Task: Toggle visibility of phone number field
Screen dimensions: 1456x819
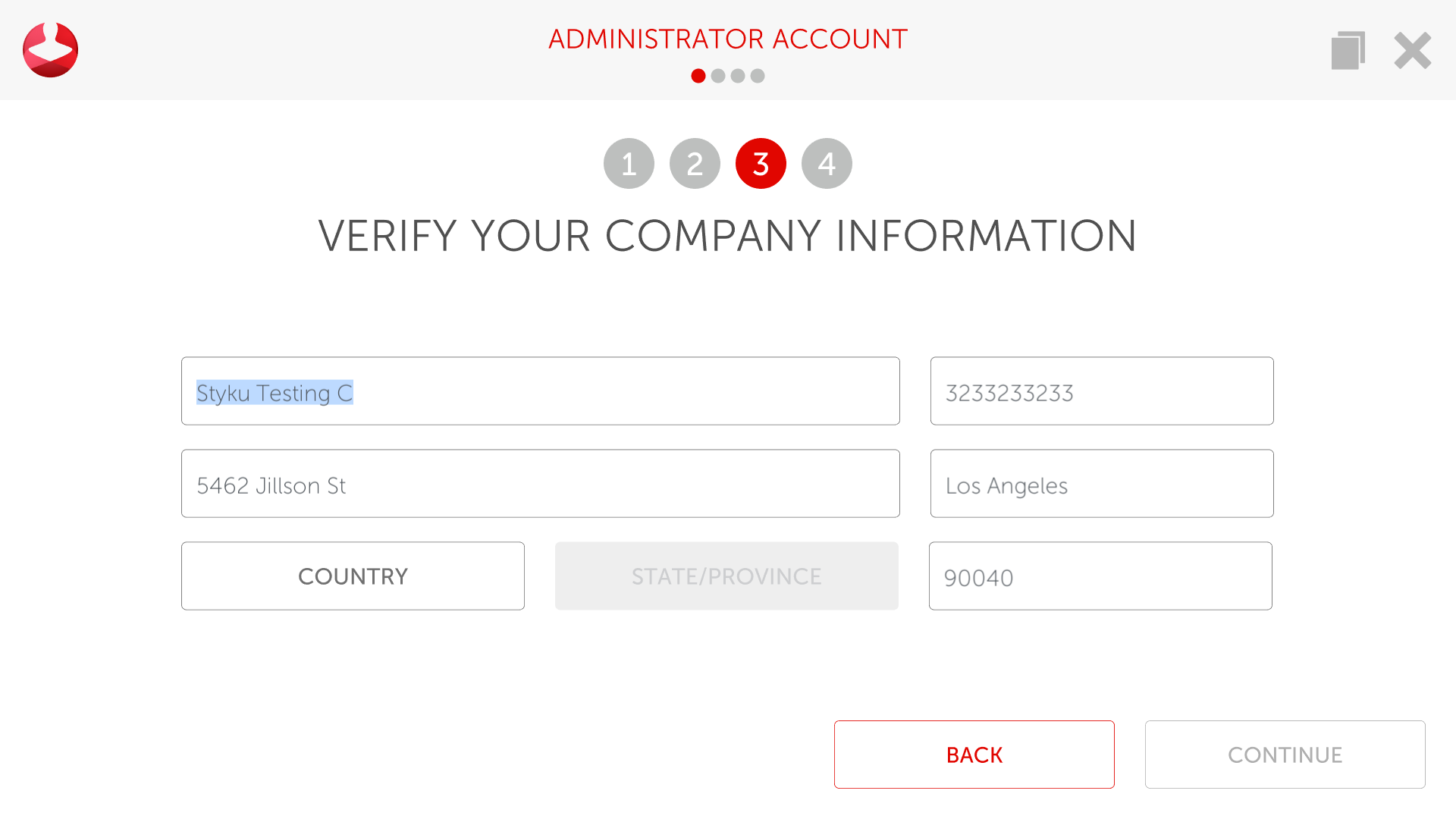Action: point(1101,390)
